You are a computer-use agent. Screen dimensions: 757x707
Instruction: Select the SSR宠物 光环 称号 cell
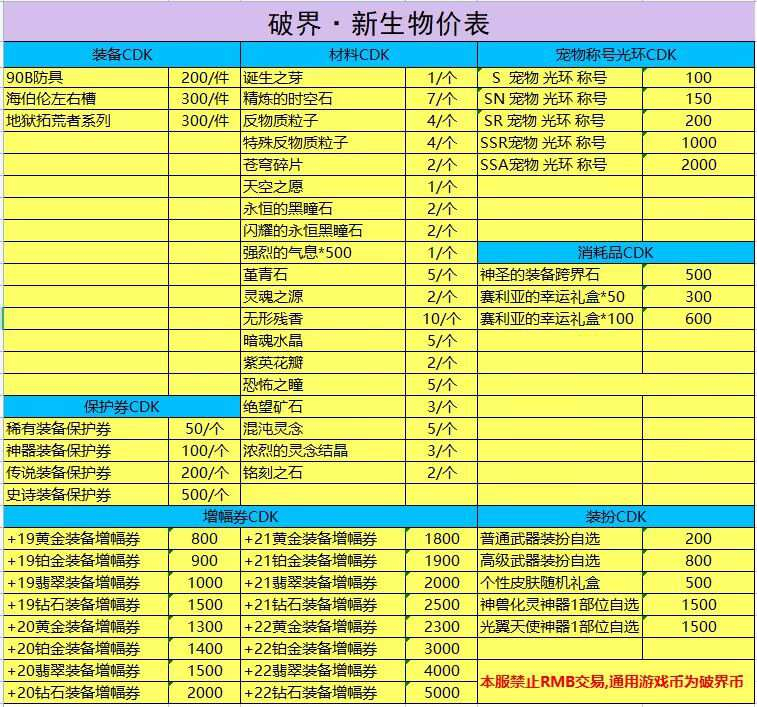(x=560, y=143)
